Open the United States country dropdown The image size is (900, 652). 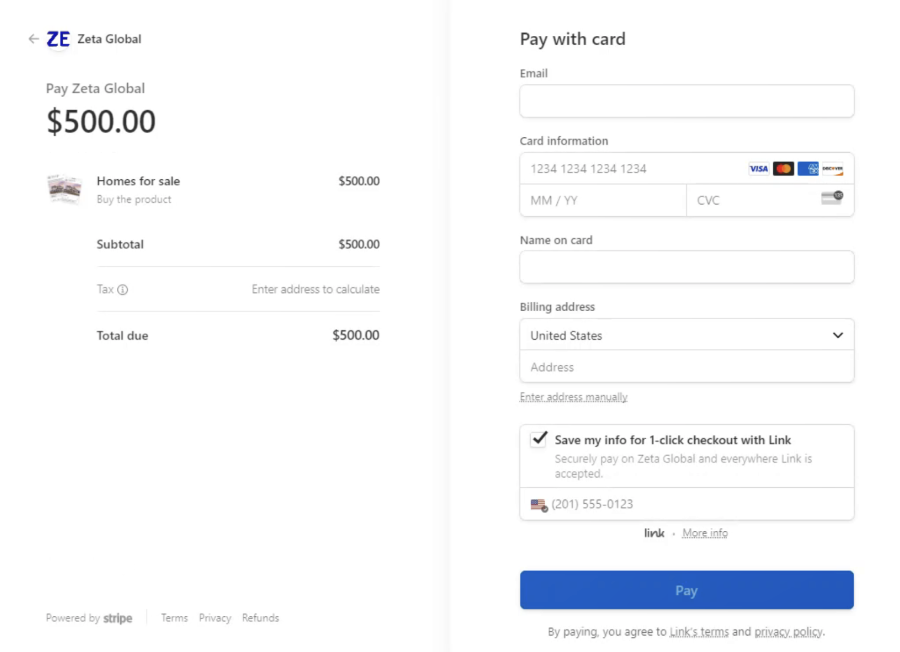pyautogui.click(x=686, y=335)
